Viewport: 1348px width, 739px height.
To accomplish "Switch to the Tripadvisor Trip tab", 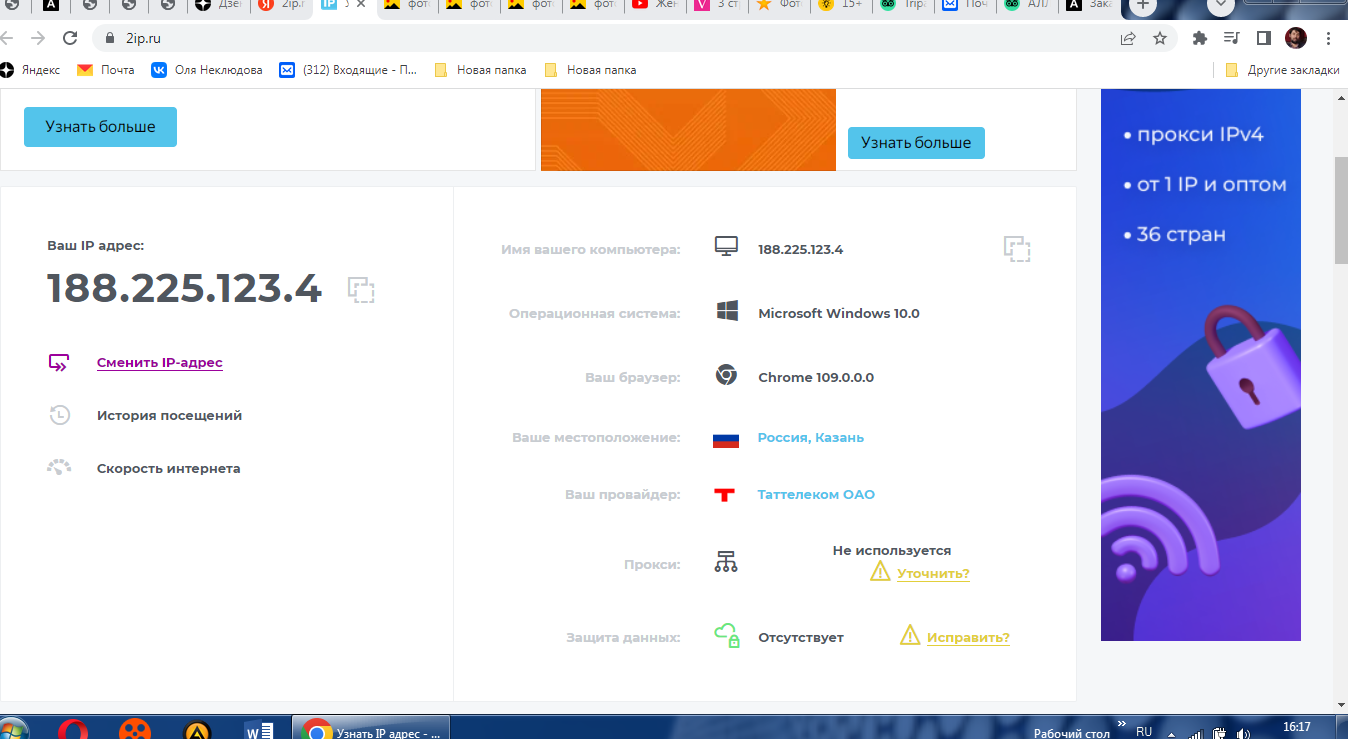I will tap(902, 5).
